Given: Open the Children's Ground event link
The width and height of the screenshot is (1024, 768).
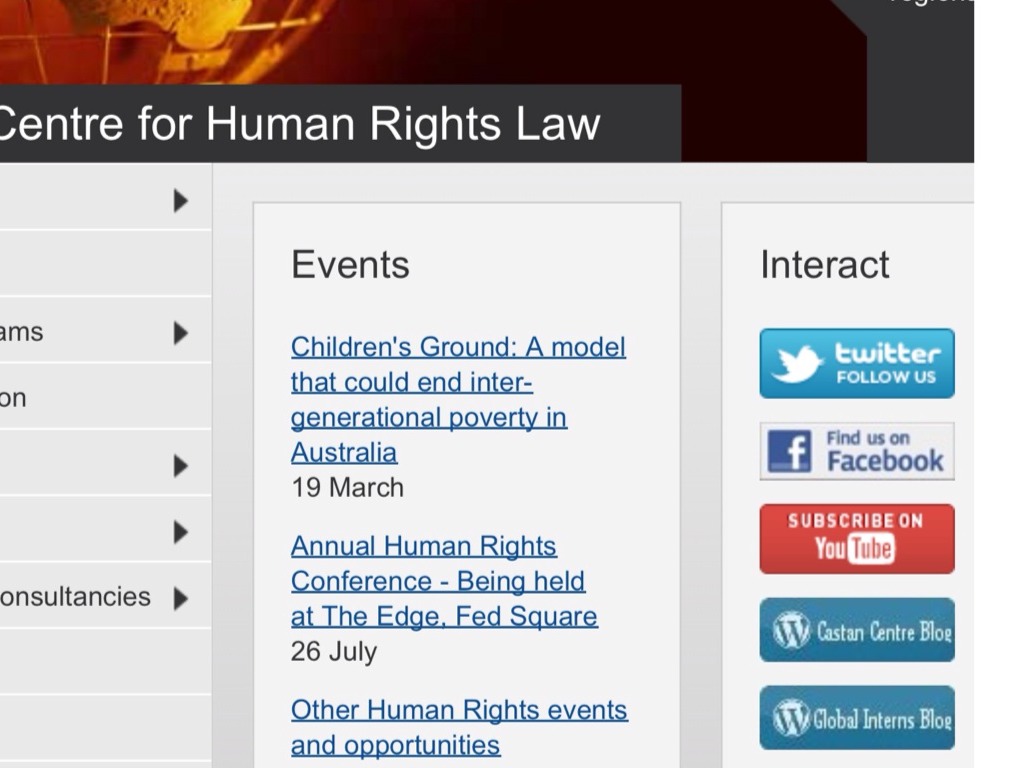Looking at the screenshot, I should click(457, 399).
